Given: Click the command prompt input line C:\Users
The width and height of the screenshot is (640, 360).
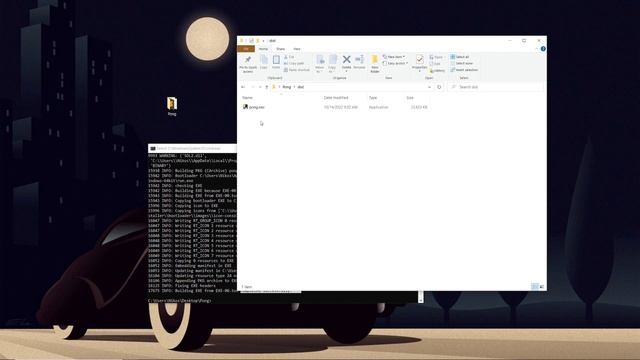Looking at the screenshot, I should click(x=180, y=300).
